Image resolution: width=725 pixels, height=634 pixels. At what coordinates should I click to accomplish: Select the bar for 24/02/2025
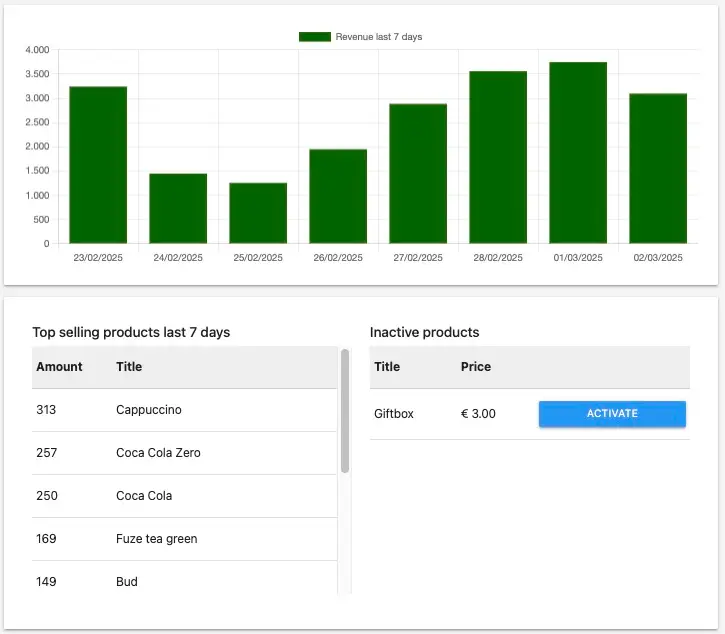tap(178, 208)
